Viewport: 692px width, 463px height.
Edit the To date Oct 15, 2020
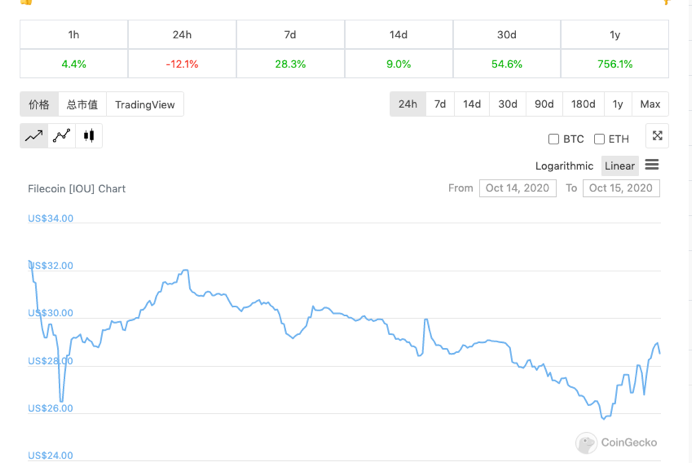tap(621, 188)
